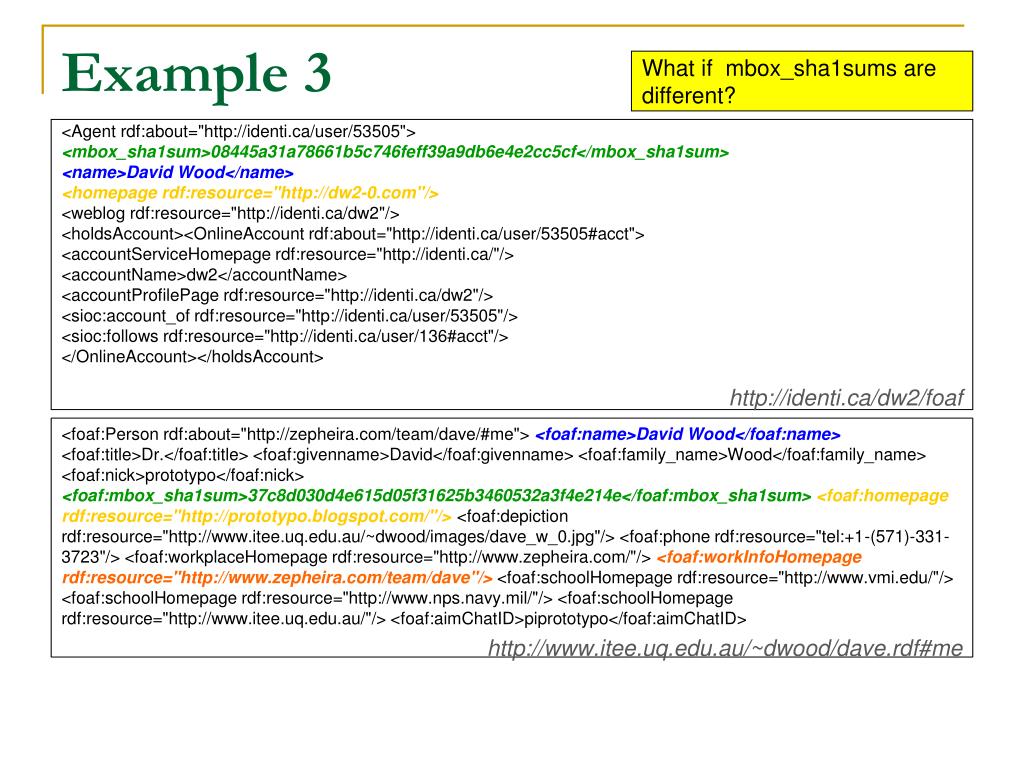Click the foaf:title Dr. text
Viewport: 1024px width, 768px height.
155,455
